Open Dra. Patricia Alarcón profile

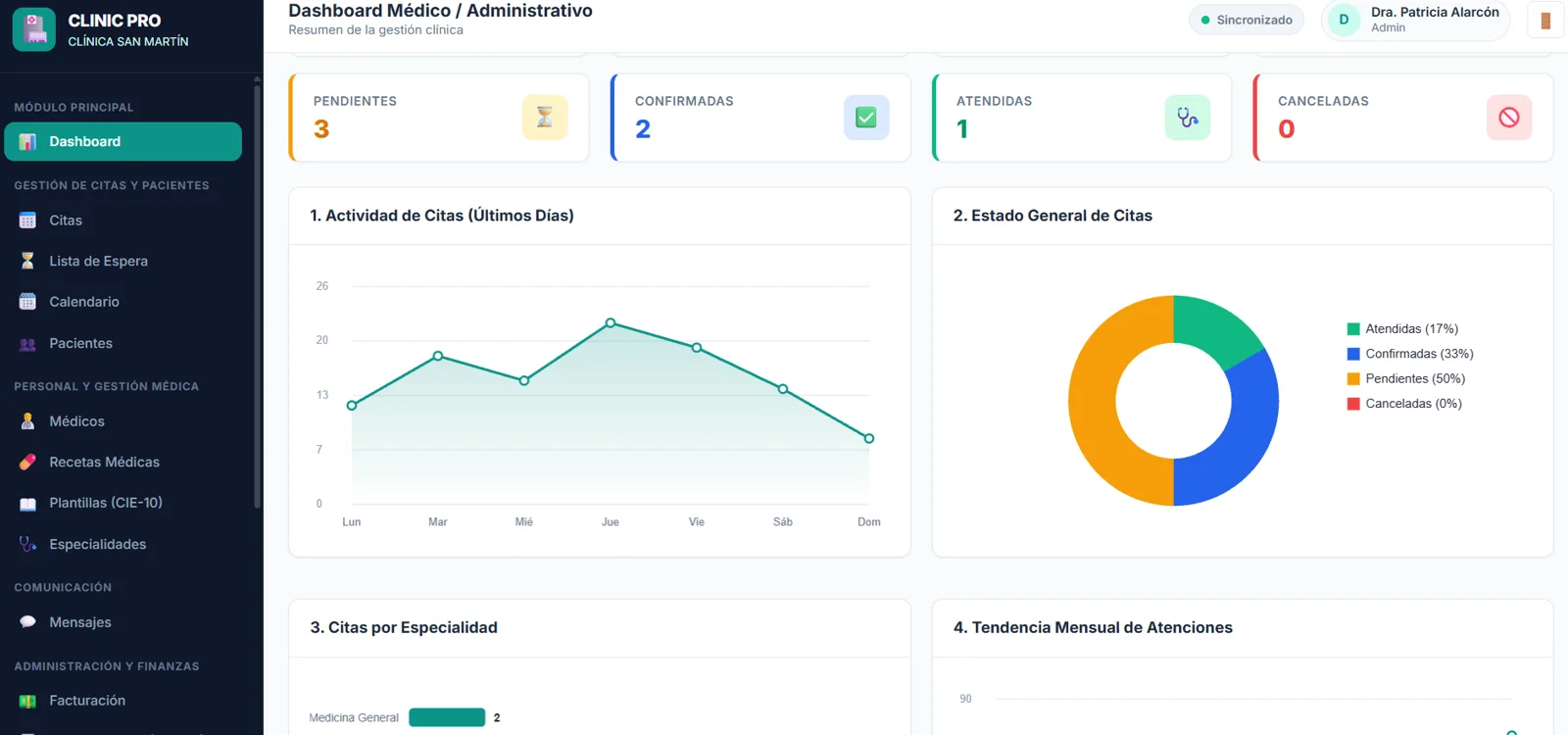[1416, 20]
